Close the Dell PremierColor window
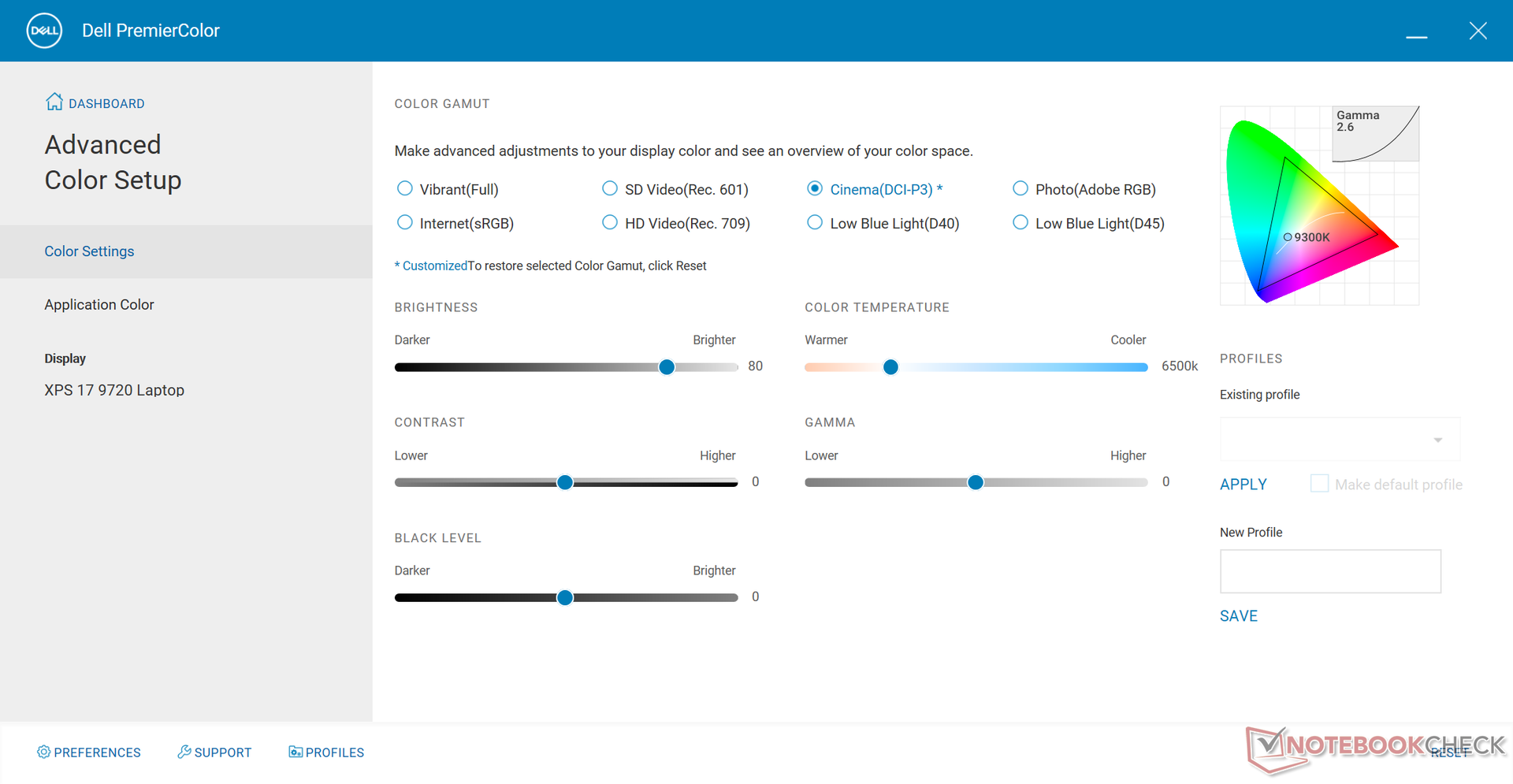This screenshot has width=1513, height=784. (1478, 31)
